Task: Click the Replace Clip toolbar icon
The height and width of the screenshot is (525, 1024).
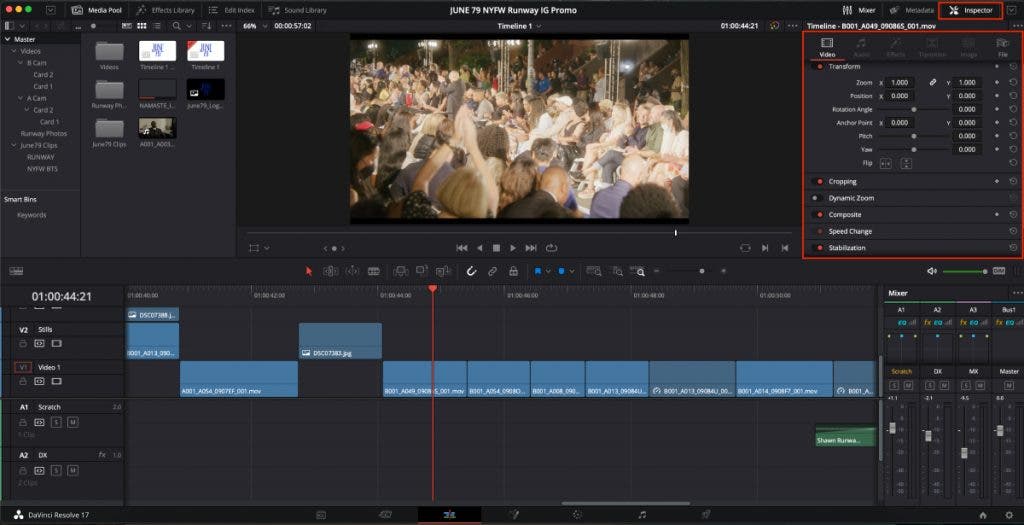Action: [443, 271]
